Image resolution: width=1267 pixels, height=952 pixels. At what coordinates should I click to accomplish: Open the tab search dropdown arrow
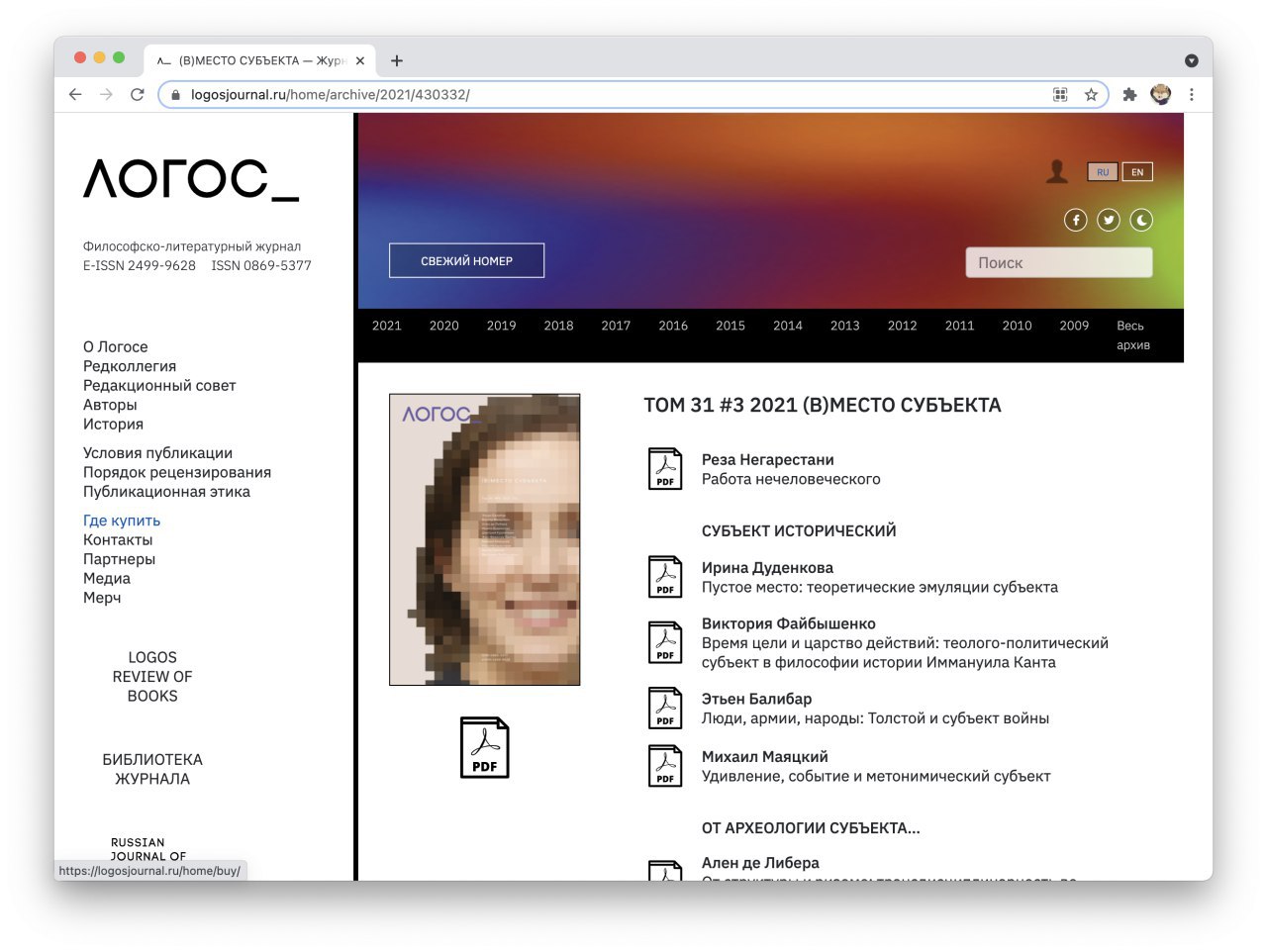tap(1192, 60)
